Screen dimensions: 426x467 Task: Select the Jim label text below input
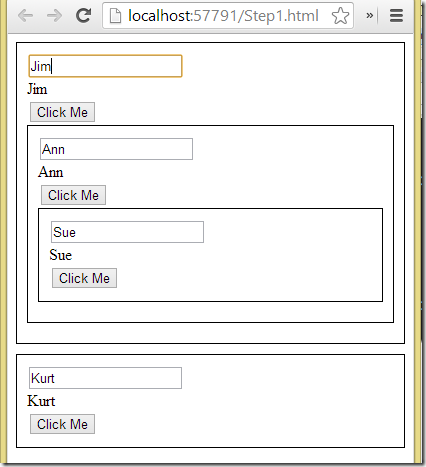click(37, 89)
